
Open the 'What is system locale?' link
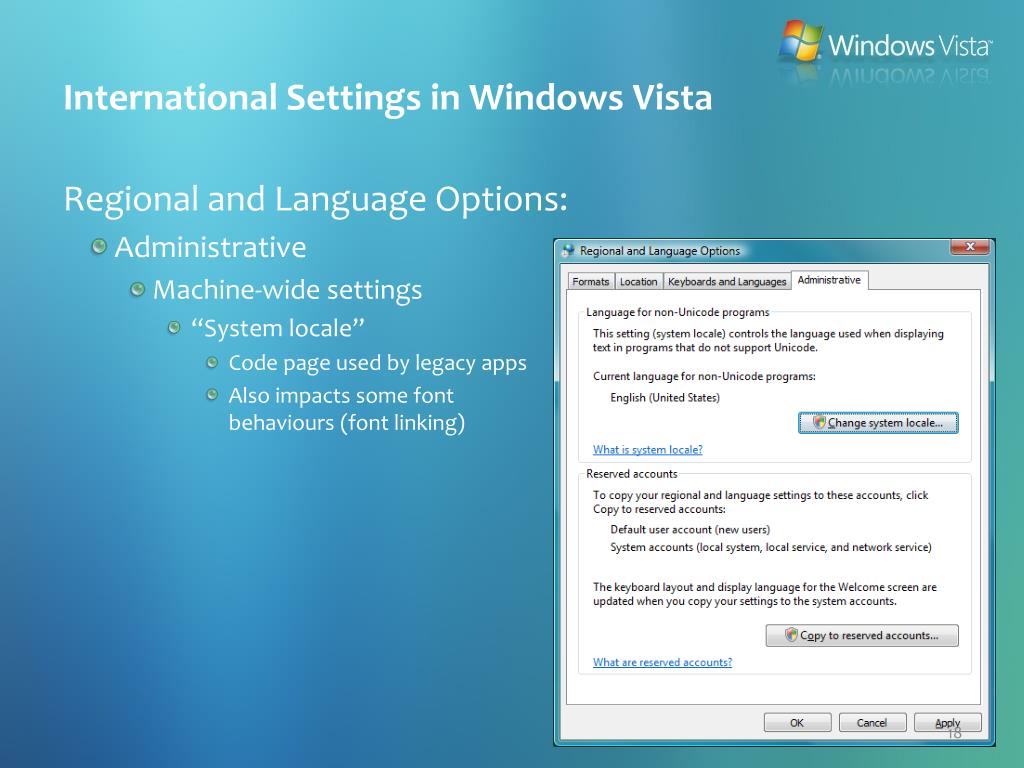click(647, 449)
